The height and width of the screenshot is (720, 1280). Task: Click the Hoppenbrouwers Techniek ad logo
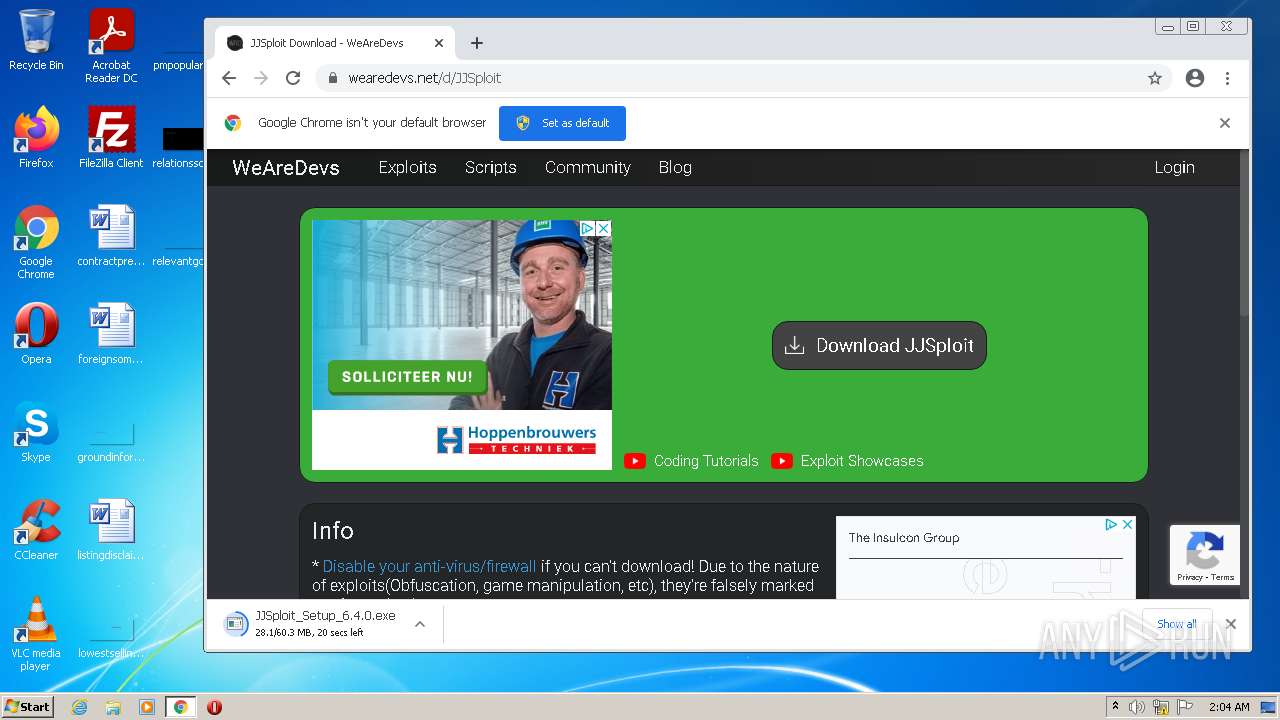(x=516, y=440)
